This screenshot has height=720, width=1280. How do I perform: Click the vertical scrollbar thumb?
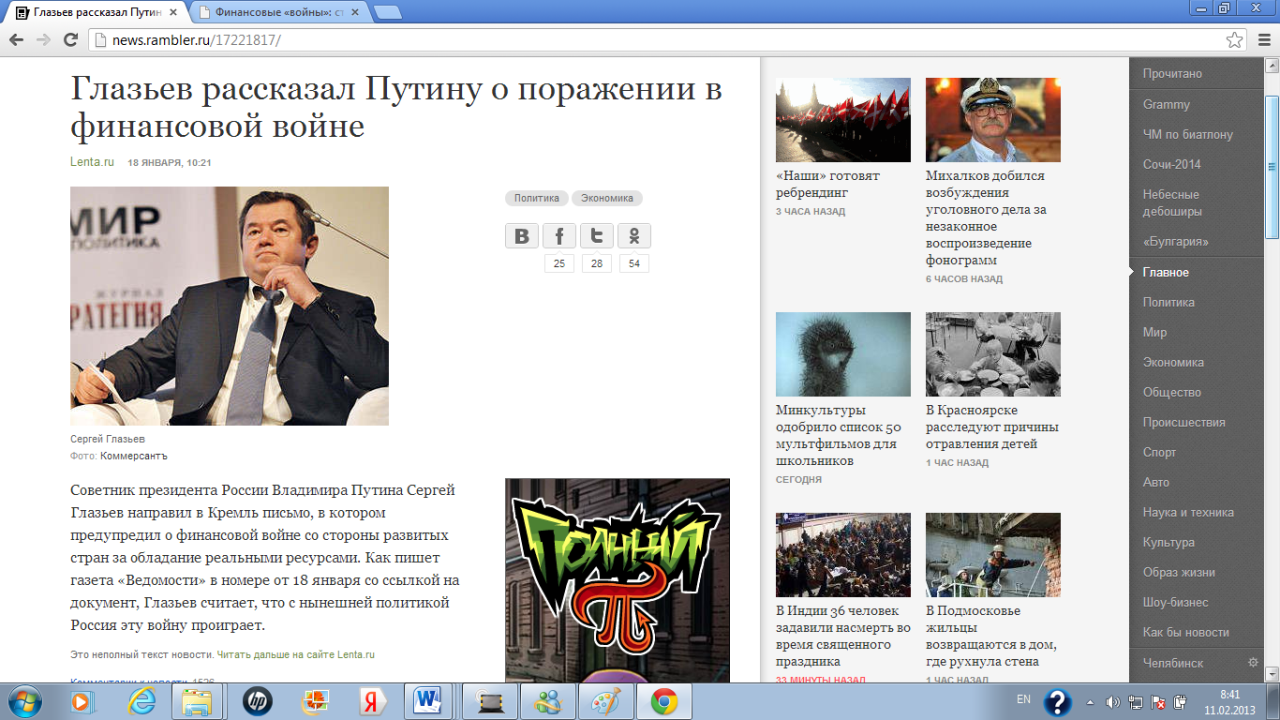(x=1272, y=166)
